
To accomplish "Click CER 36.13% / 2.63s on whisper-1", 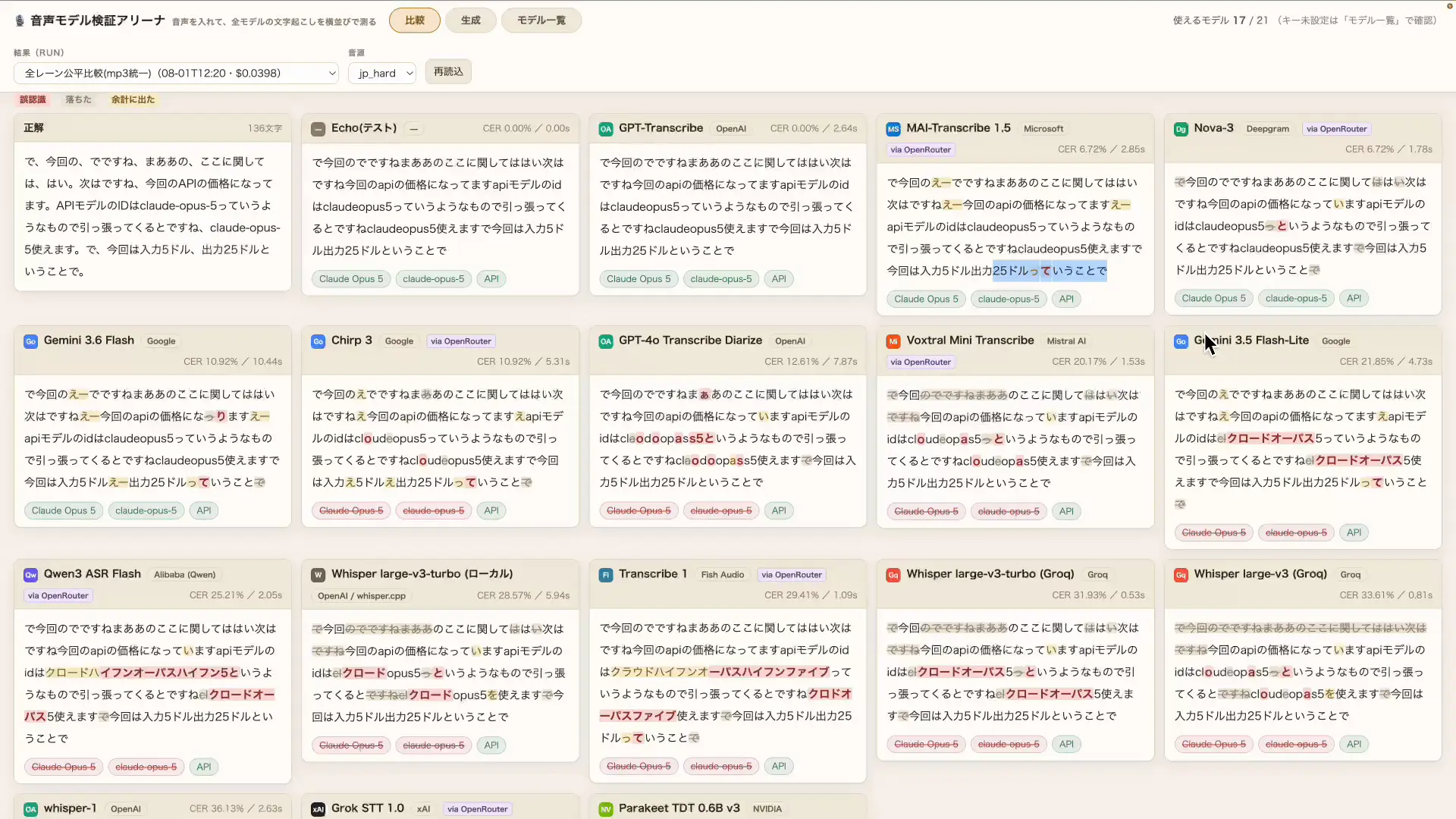I will (x=236, y=809).
